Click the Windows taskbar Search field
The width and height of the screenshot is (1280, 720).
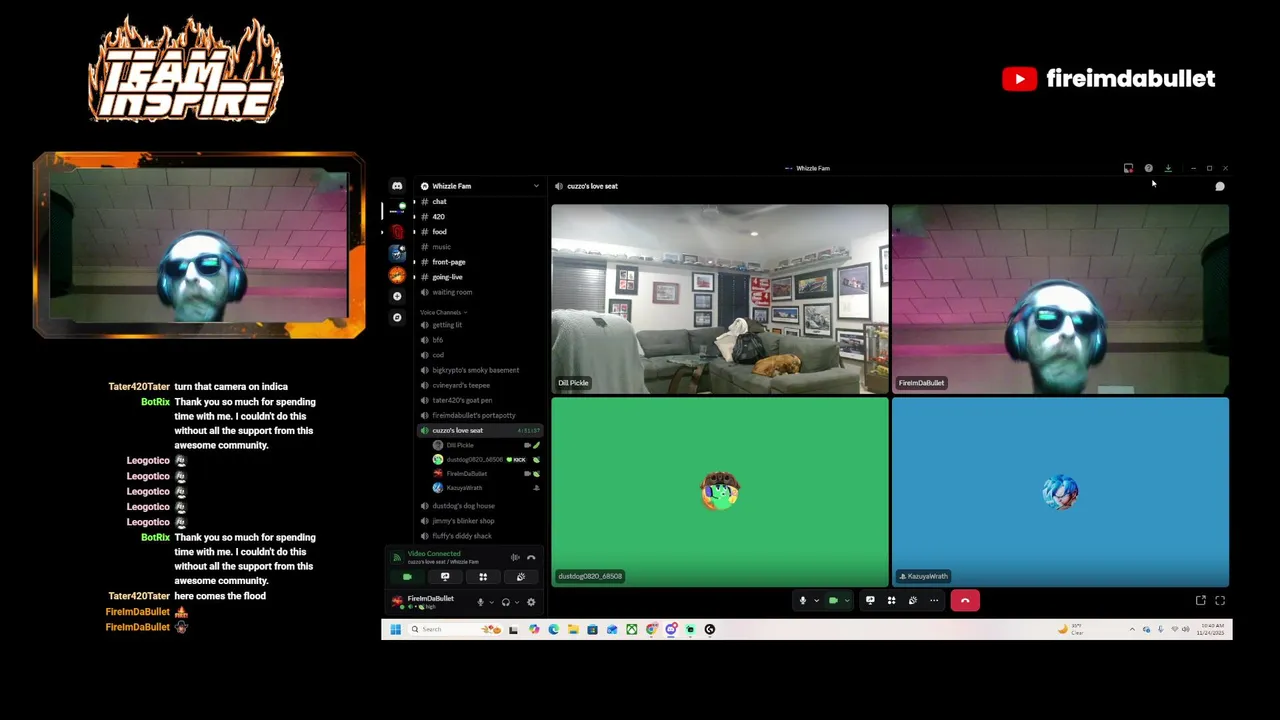(455, 629)
